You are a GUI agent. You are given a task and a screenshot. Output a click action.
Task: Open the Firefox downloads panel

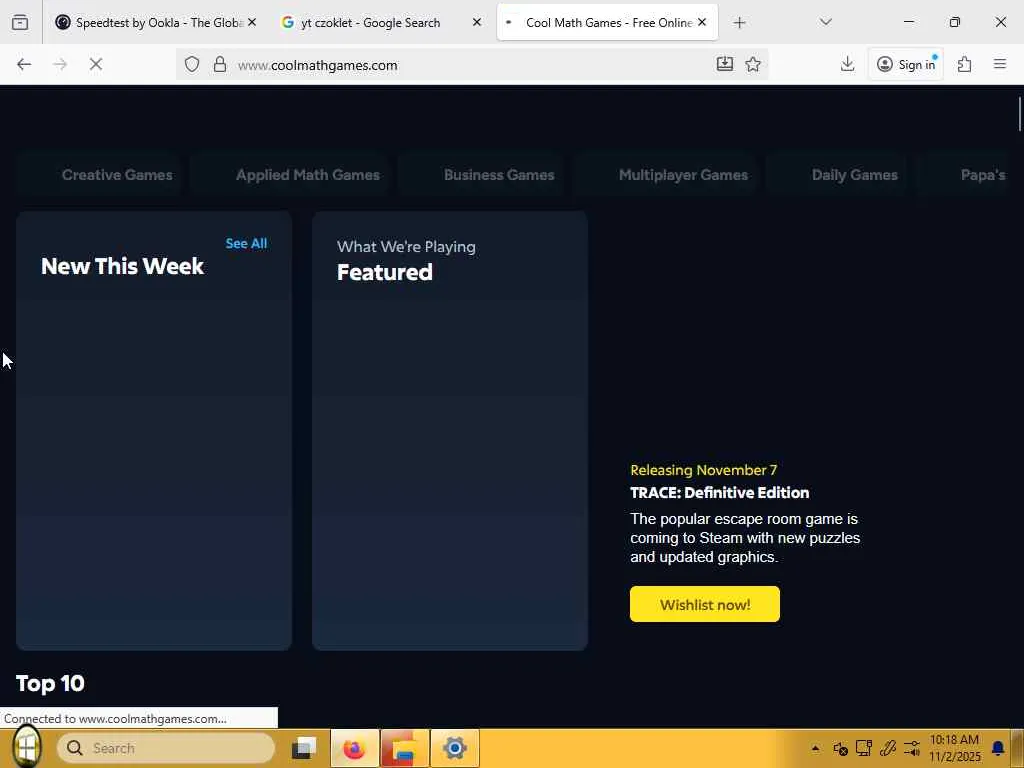tap(848, 64)
